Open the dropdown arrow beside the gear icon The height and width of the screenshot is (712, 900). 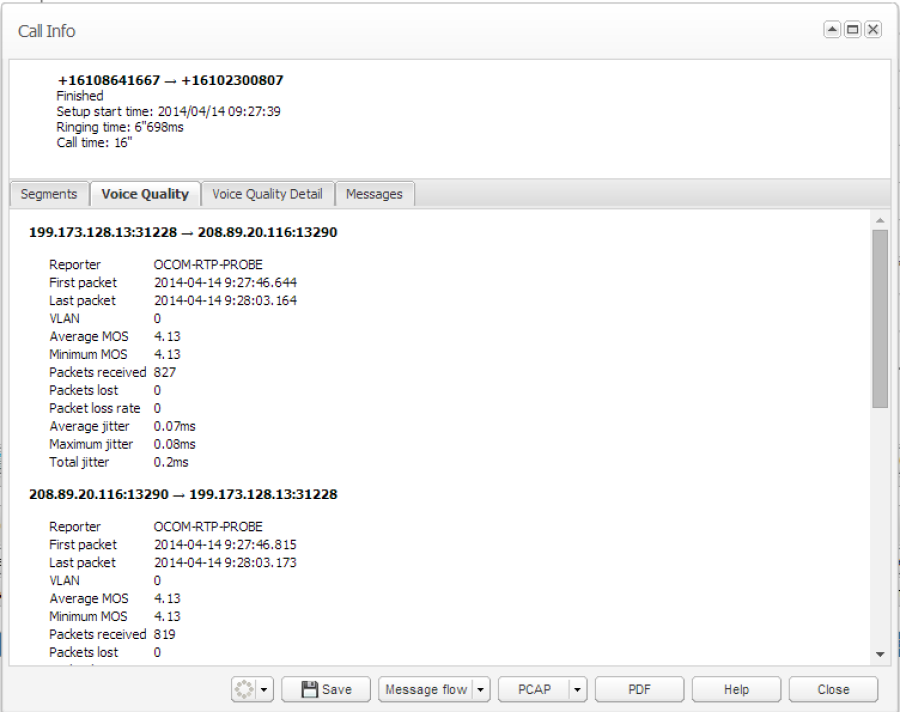(264, 689)
